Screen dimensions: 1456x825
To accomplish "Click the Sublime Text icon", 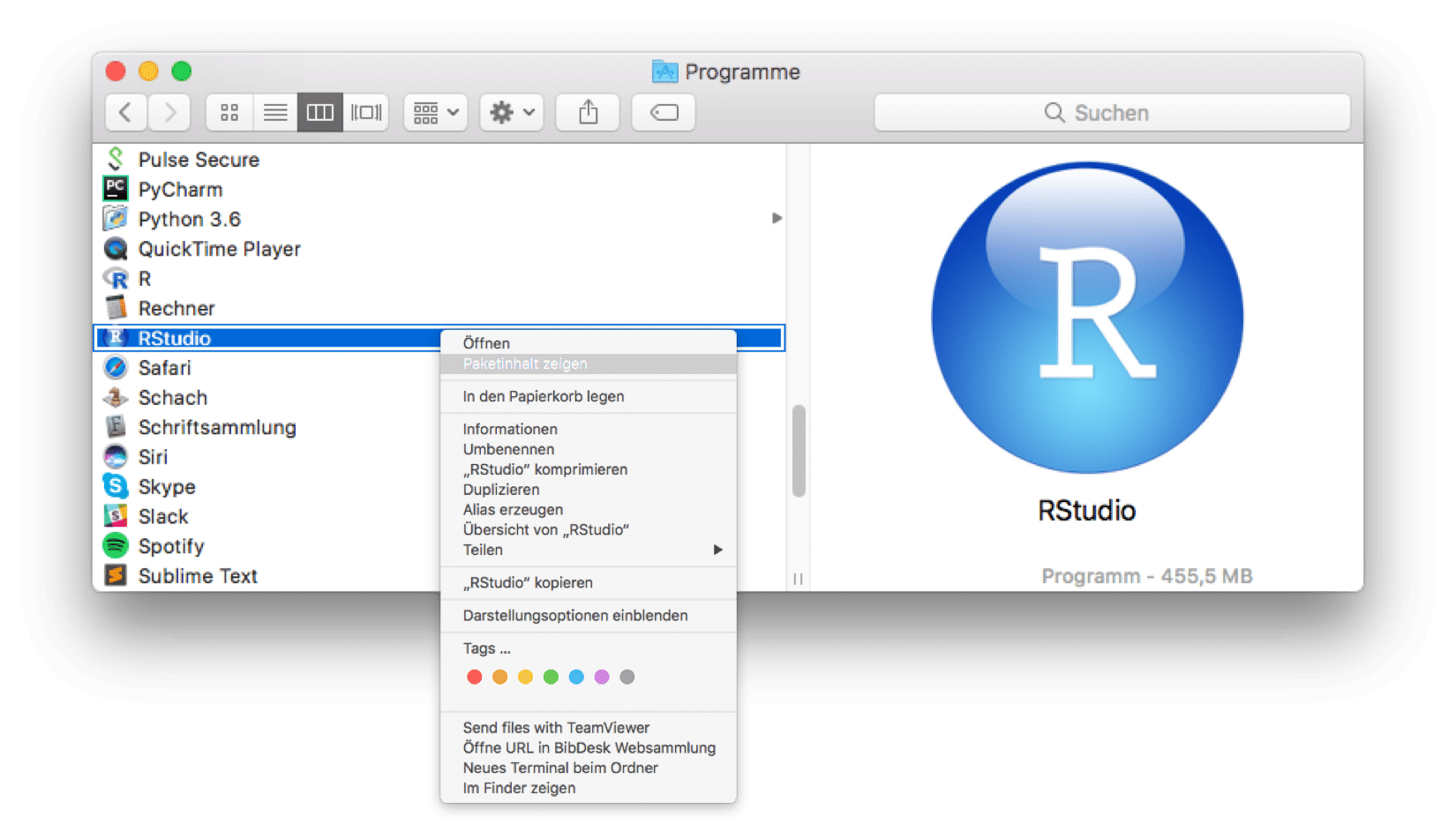I will (x=116, y=575).
